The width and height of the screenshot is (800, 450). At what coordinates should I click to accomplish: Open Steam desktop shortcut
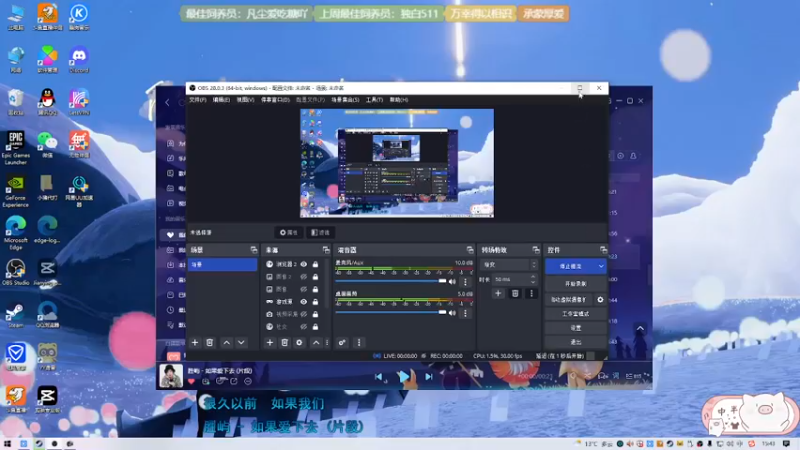[x=15, y=315]
